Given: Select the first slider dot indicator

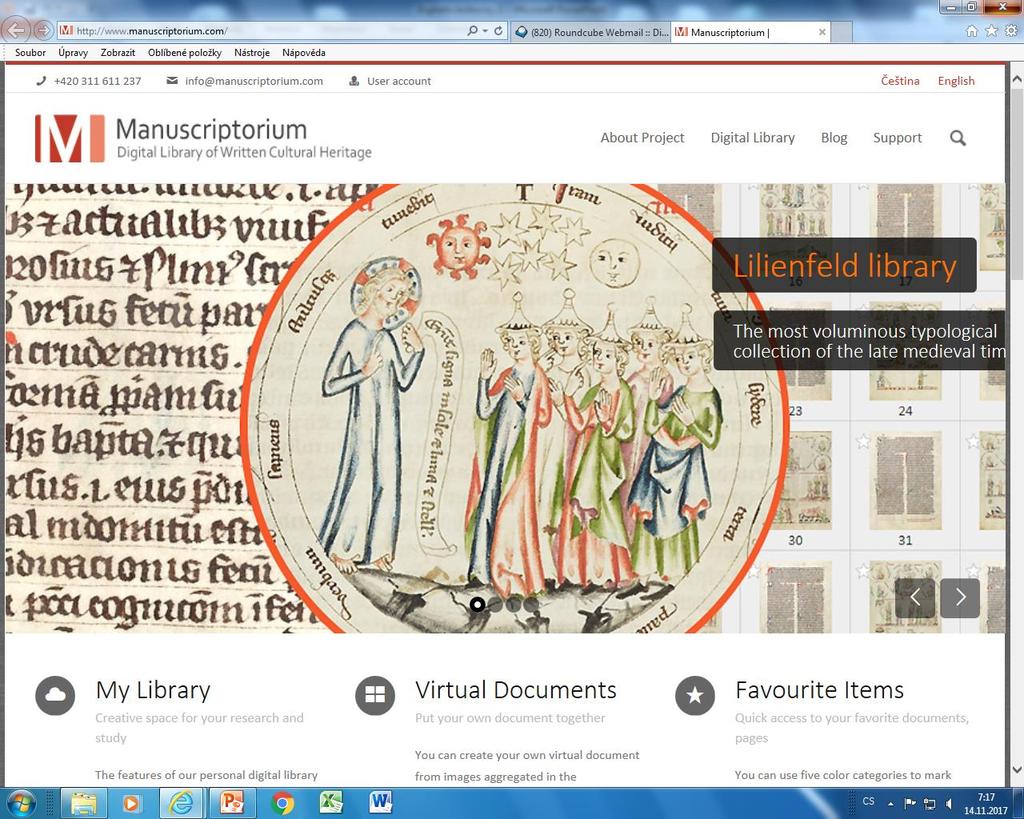Looking at the screenshot, I should [477, 605].
